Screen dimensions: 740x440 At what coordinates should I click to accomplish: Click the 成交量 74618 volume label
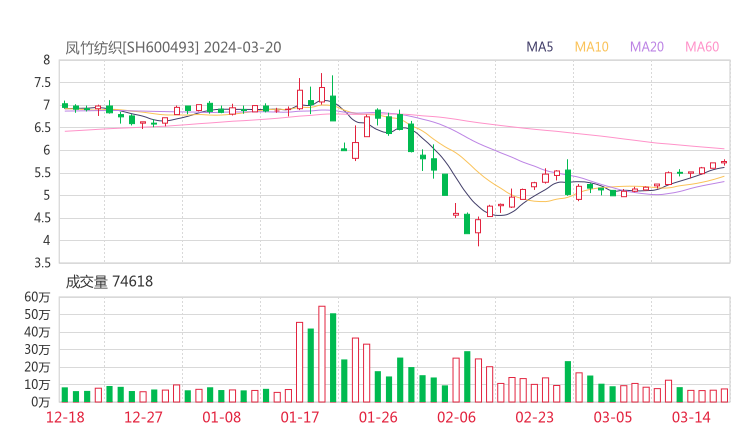pos(109,282)
